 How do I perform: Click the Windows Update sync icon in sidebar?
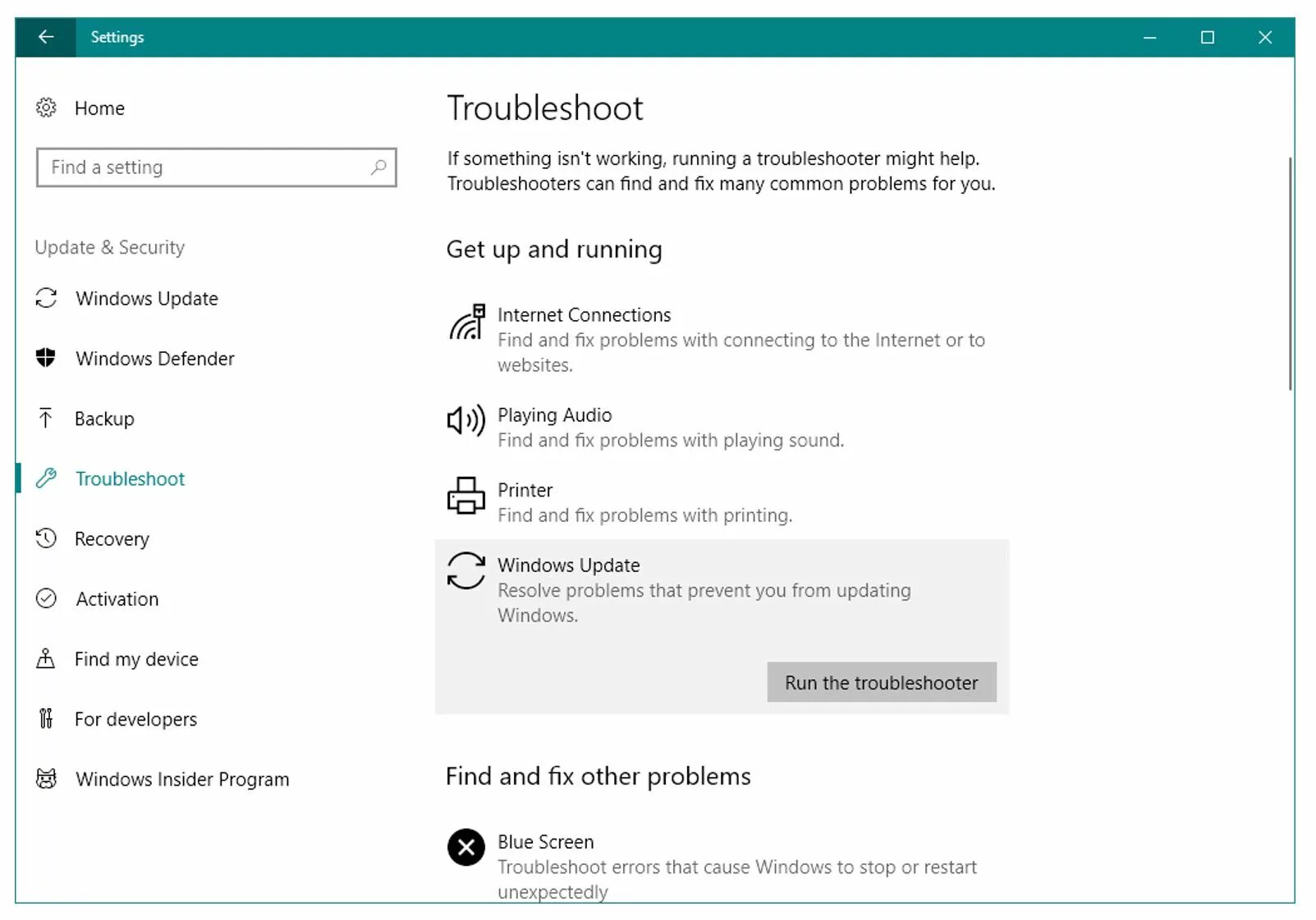pyautogui.click(x=46, y=298)
